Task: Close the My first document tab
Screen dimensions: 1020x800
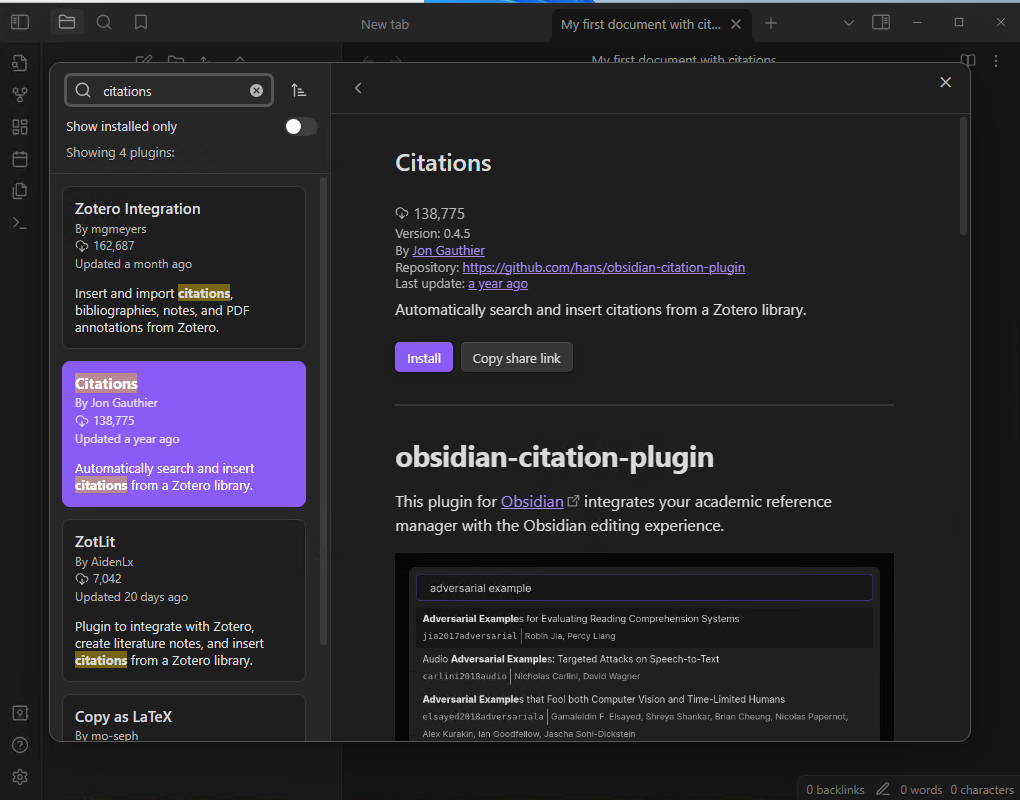Action: 736,24
